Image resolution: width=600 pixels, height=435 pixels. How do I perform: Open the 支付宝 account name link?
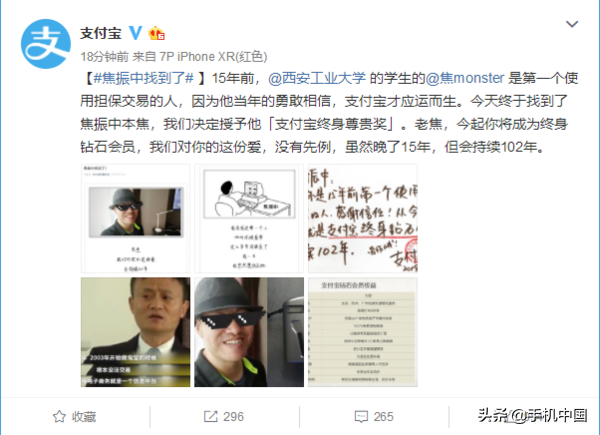101,33
